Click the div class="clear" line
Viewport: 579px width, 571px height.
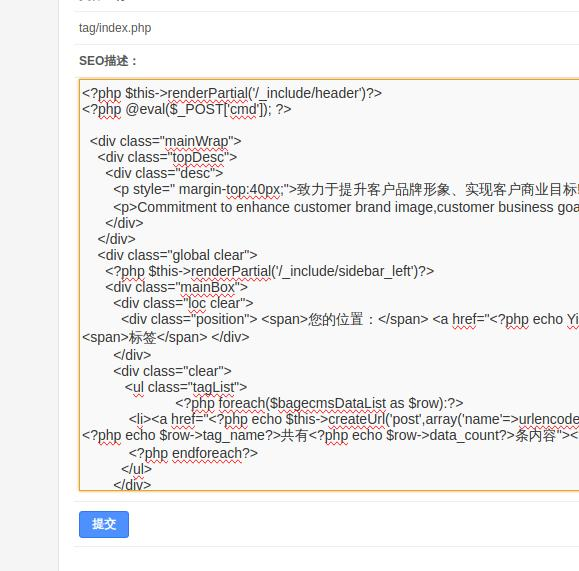point(172,371)
